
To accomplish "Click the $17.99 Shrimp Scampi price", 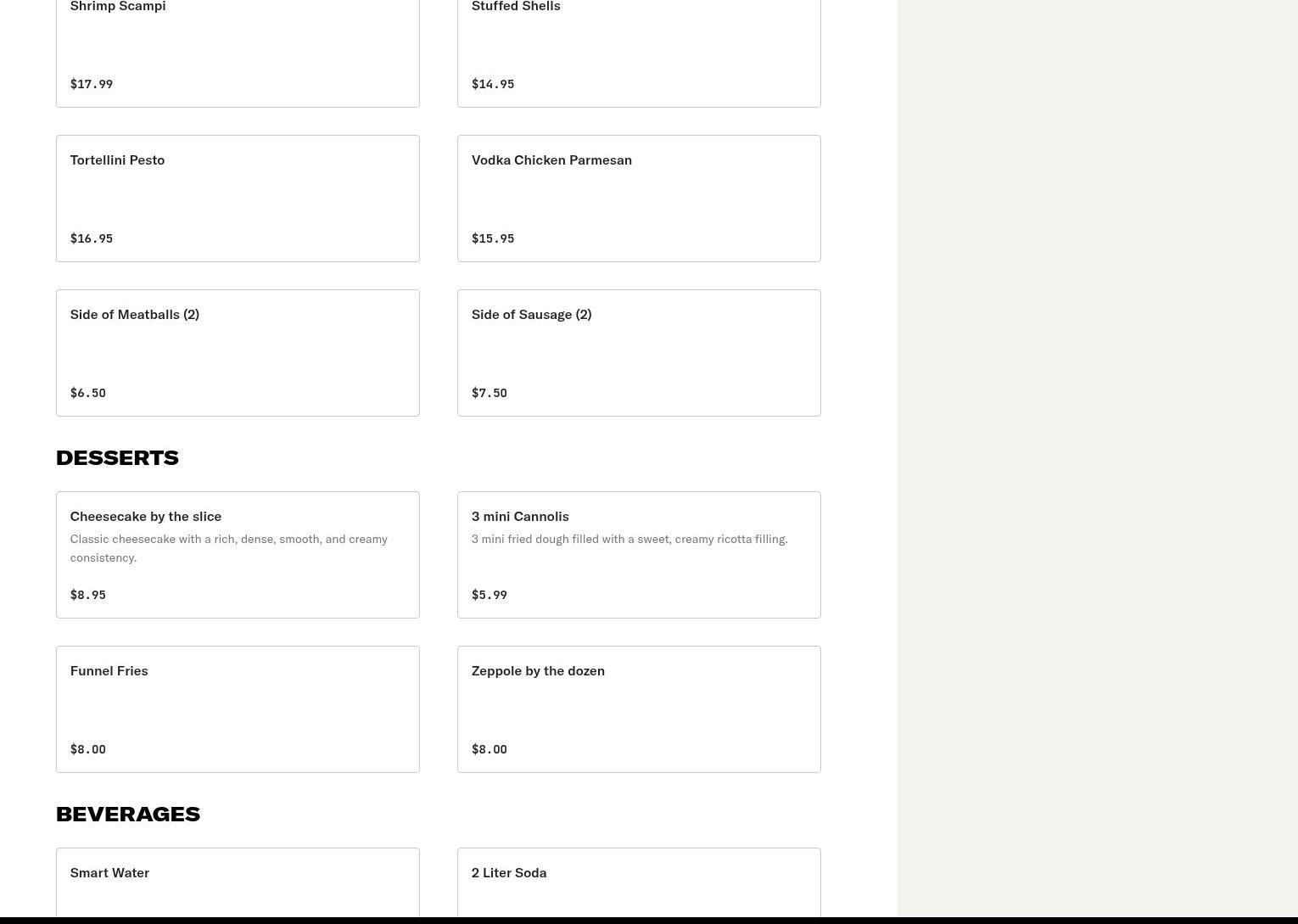I will (x=92, y=84).
